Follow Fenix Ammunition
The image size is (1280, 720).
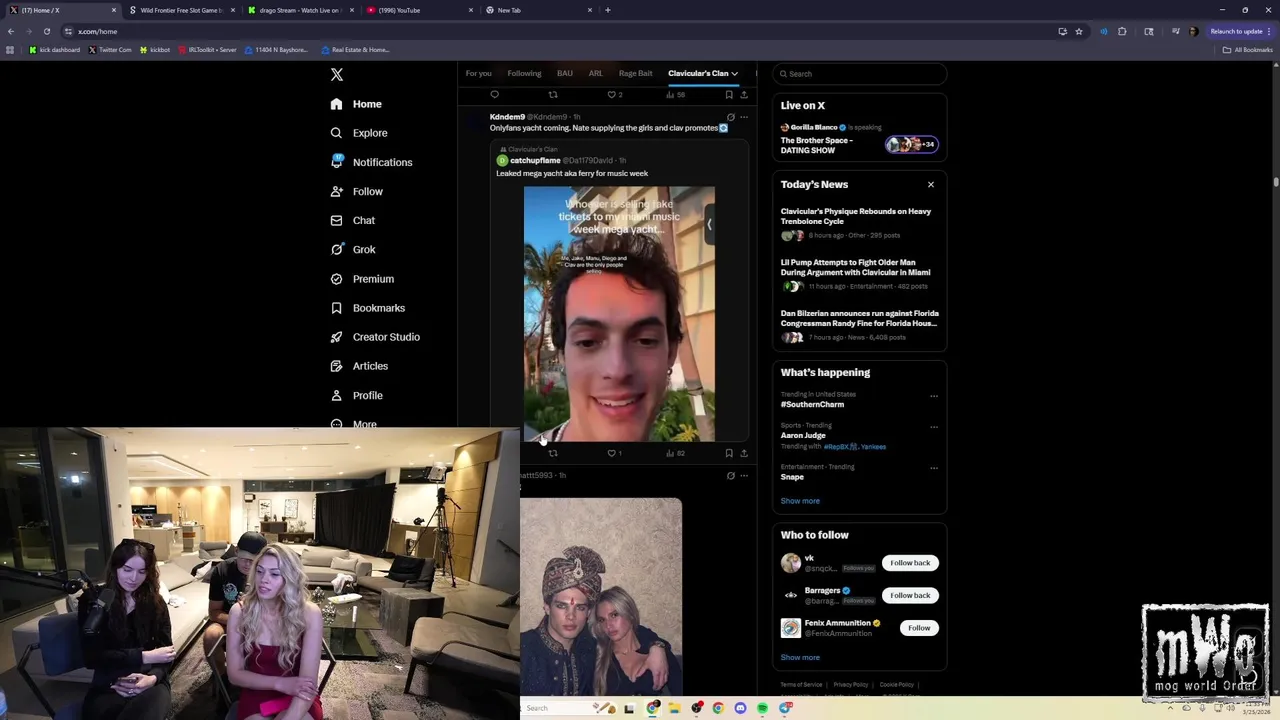(x=919, y=628)
